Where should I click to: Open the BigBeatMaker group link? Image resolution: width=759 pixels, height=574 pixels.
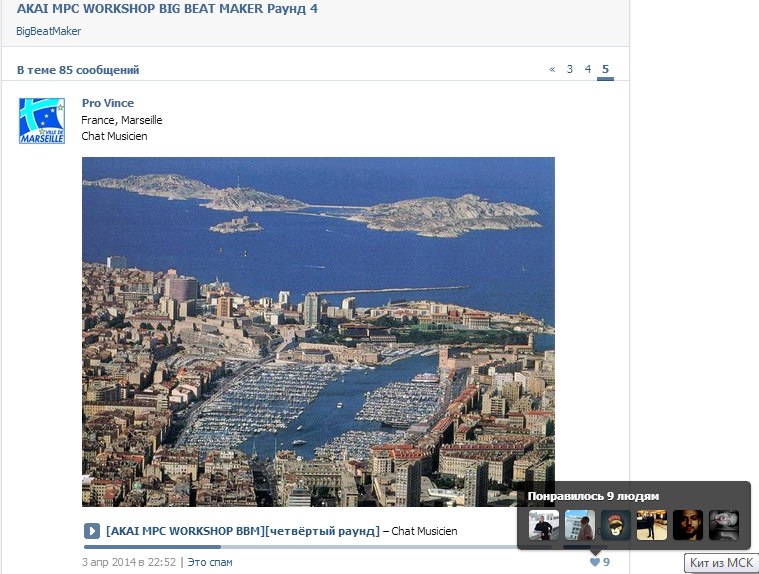(48, 31)
